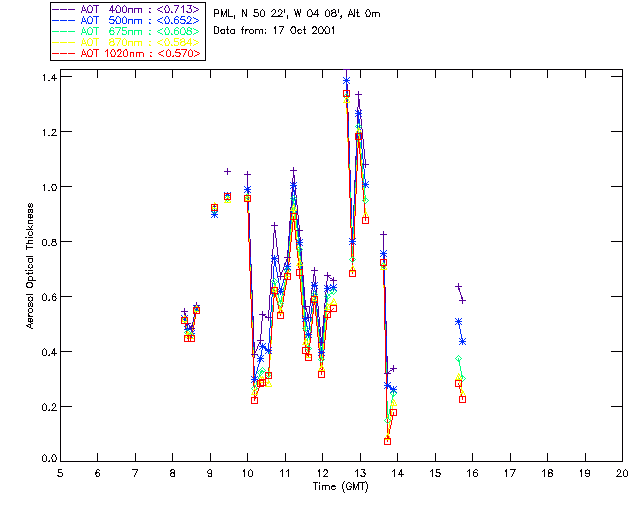
Task: Click the AOT 400nm legend entry
Action: [127, 9]
